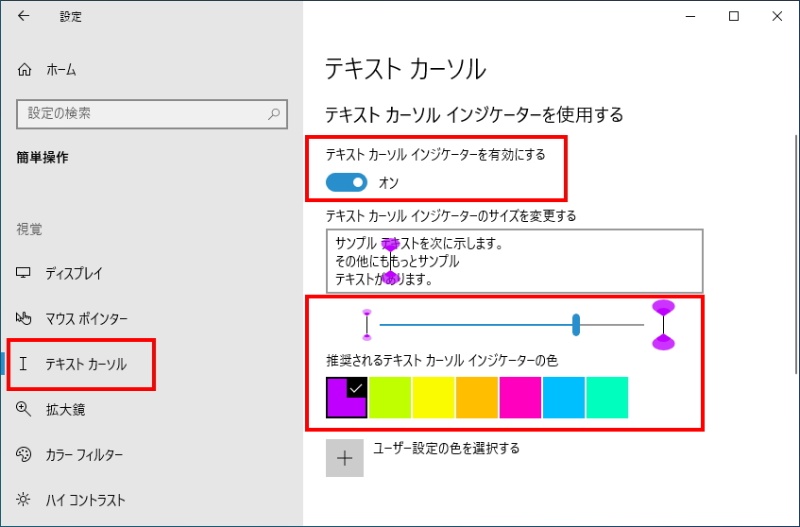The height and width of the screenshot is (527, 800).
Task: Select テキスト カーソル in sidebar
Action: pos(86,364)
